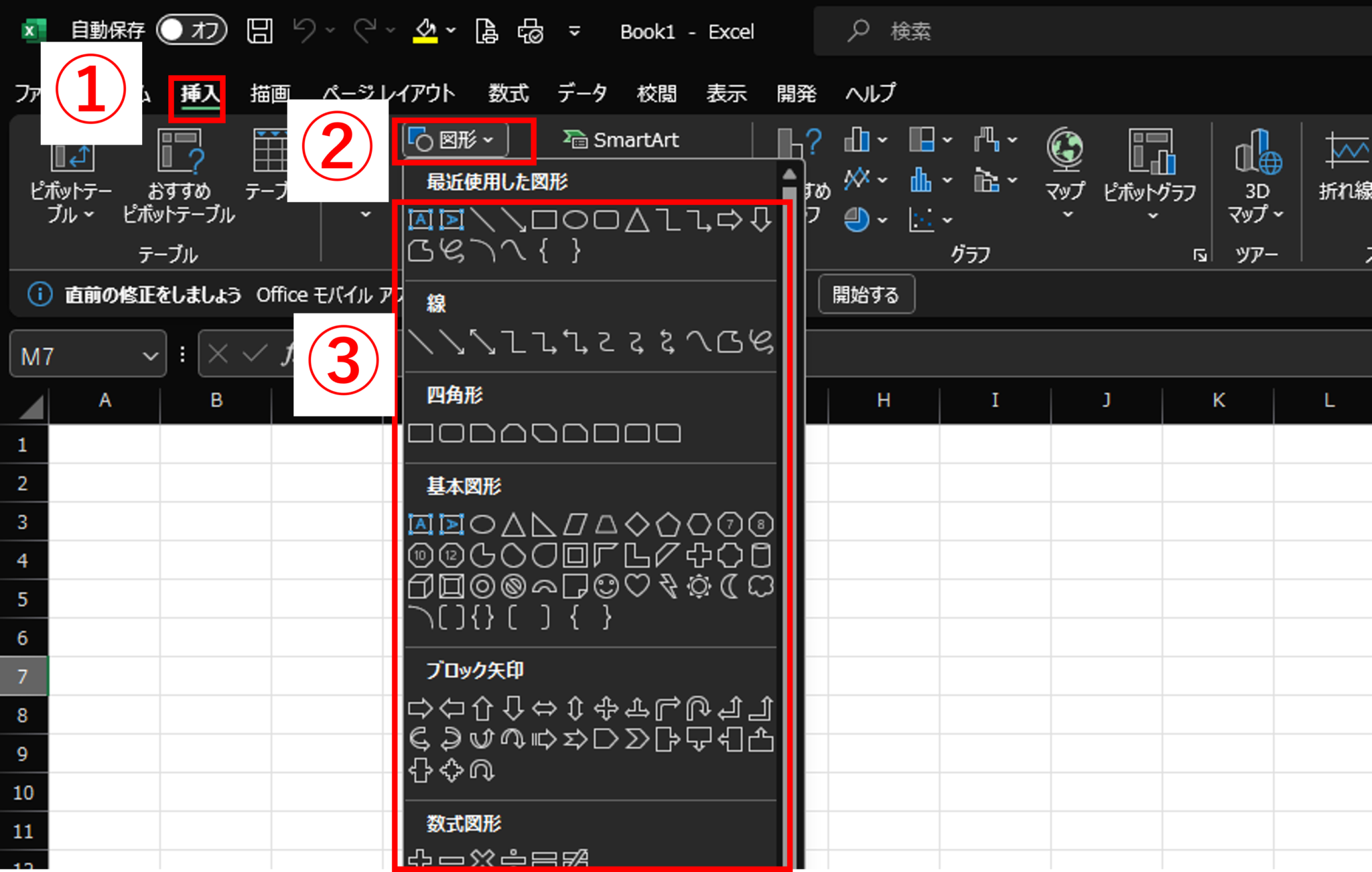Screen dimensions: 1372x872
Task: Select the oval shape under 基本図形
Action: 482,524
